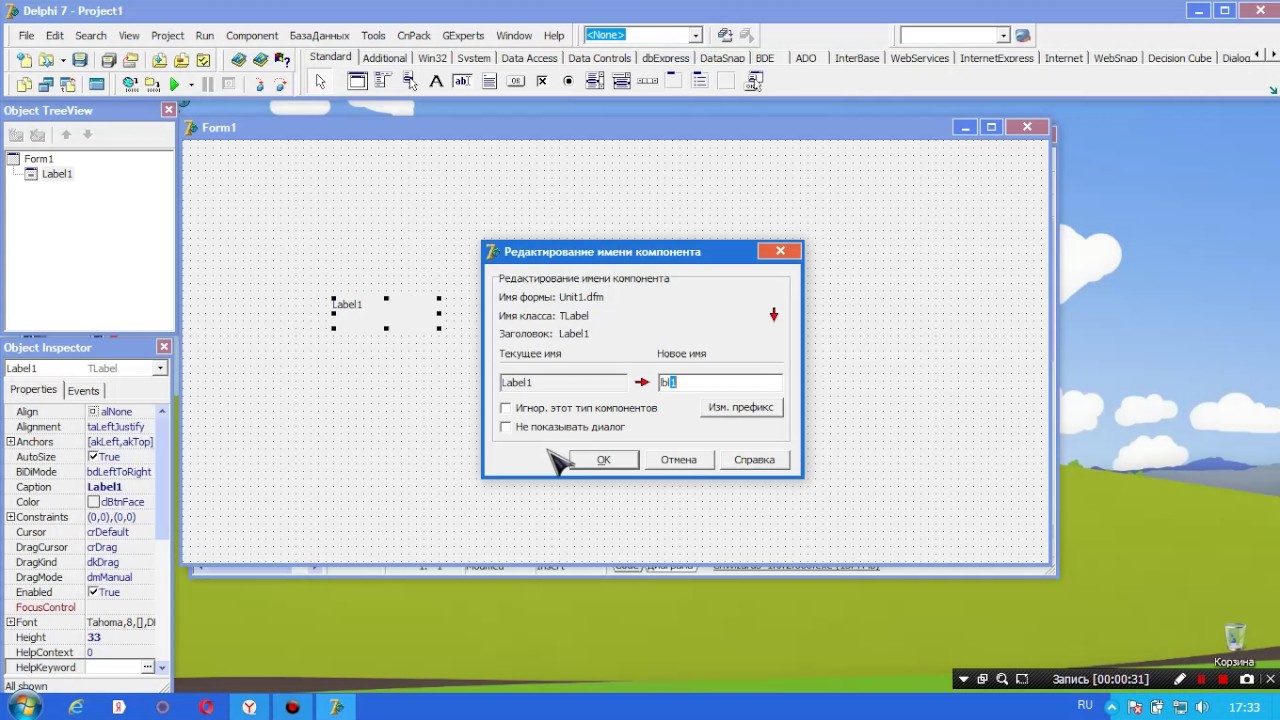Expand the Constraints property
Image resolution: width=1280 pixels, height=720 pixels.
pyautogui.click(x=10, y=517)
